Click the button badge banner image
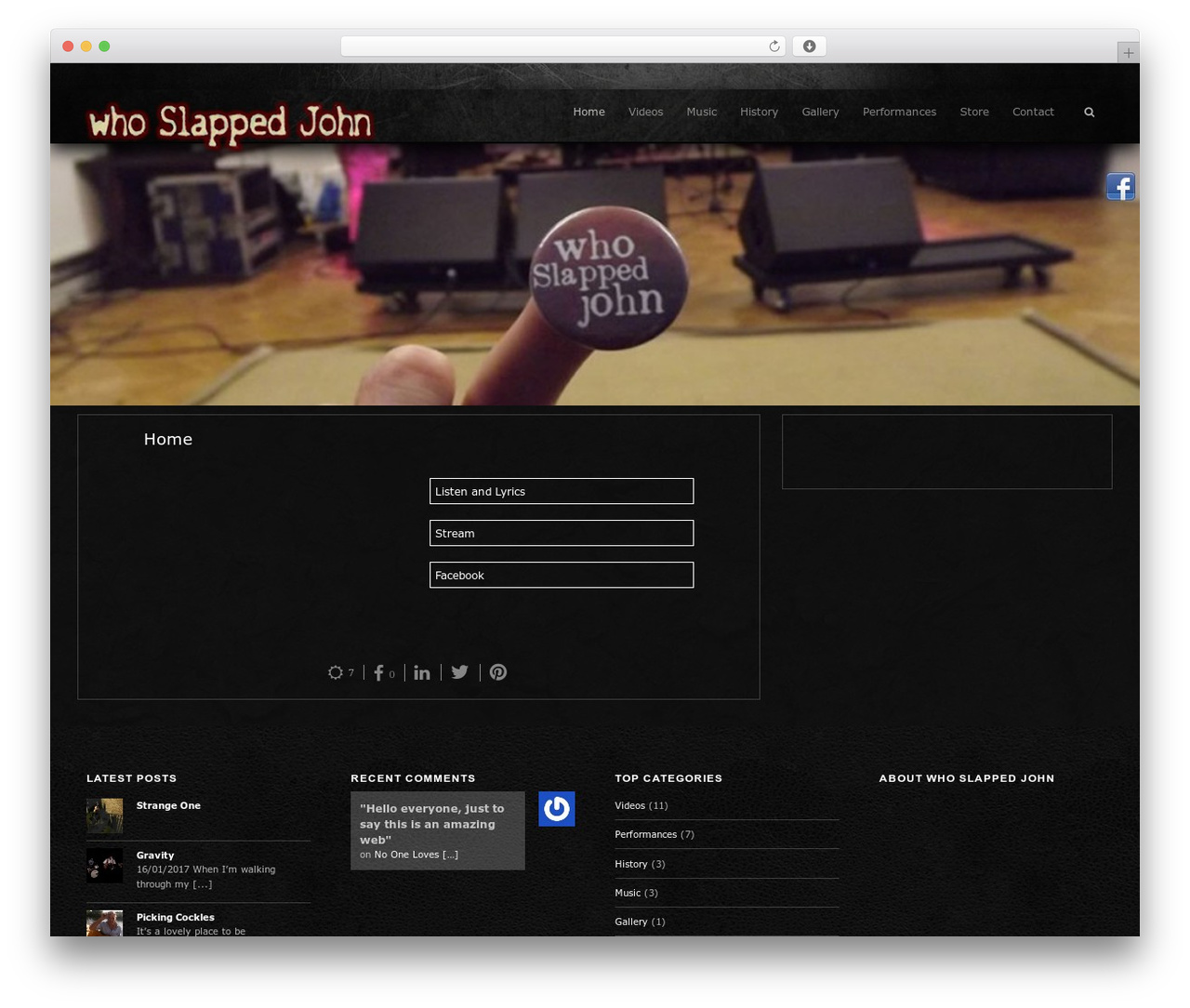Image resolution: width=1190 pixels, height=1008 pixels. 595,274
